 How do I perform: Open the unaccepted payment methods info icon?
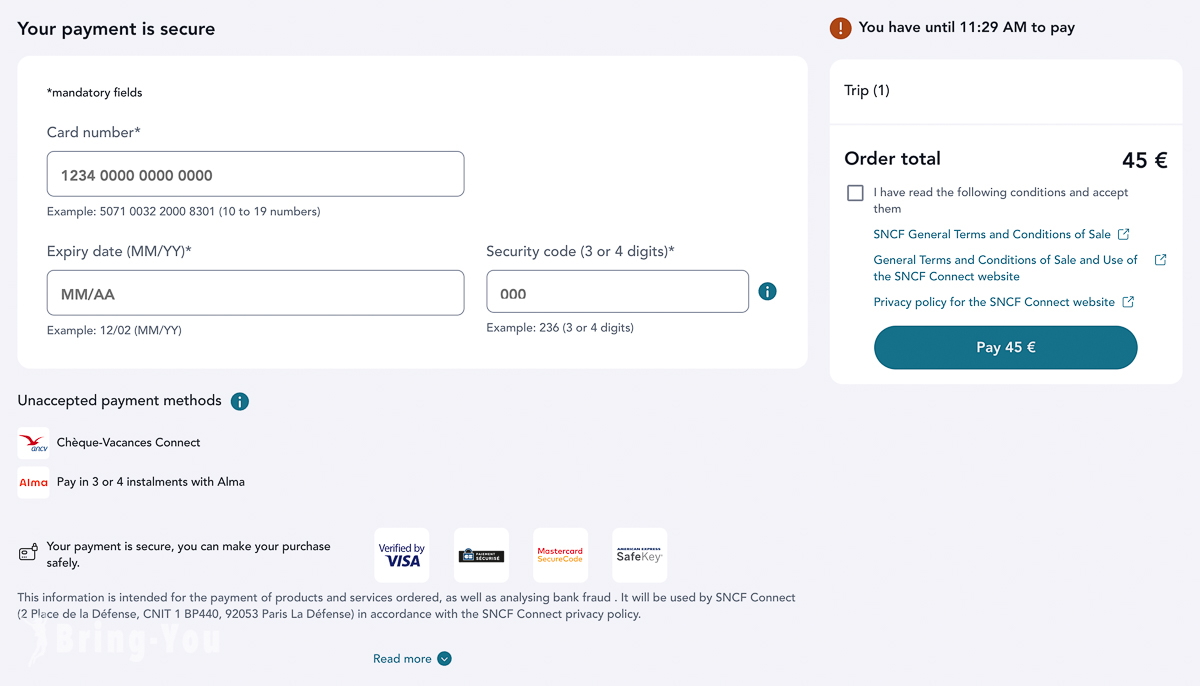tap(239, 401)
